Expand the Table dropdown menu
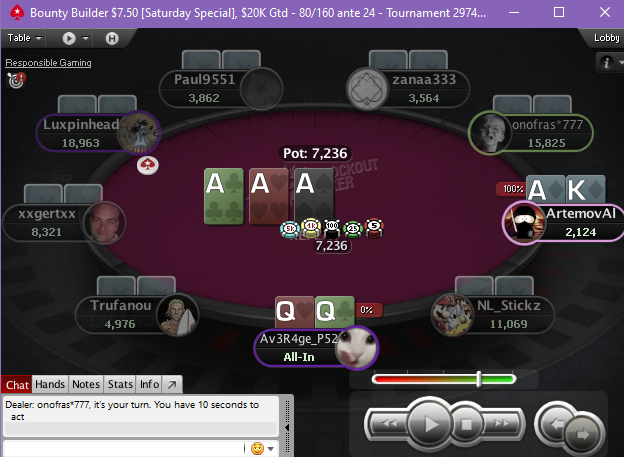This screenshot has width=624, height=457. click(24, 38)
